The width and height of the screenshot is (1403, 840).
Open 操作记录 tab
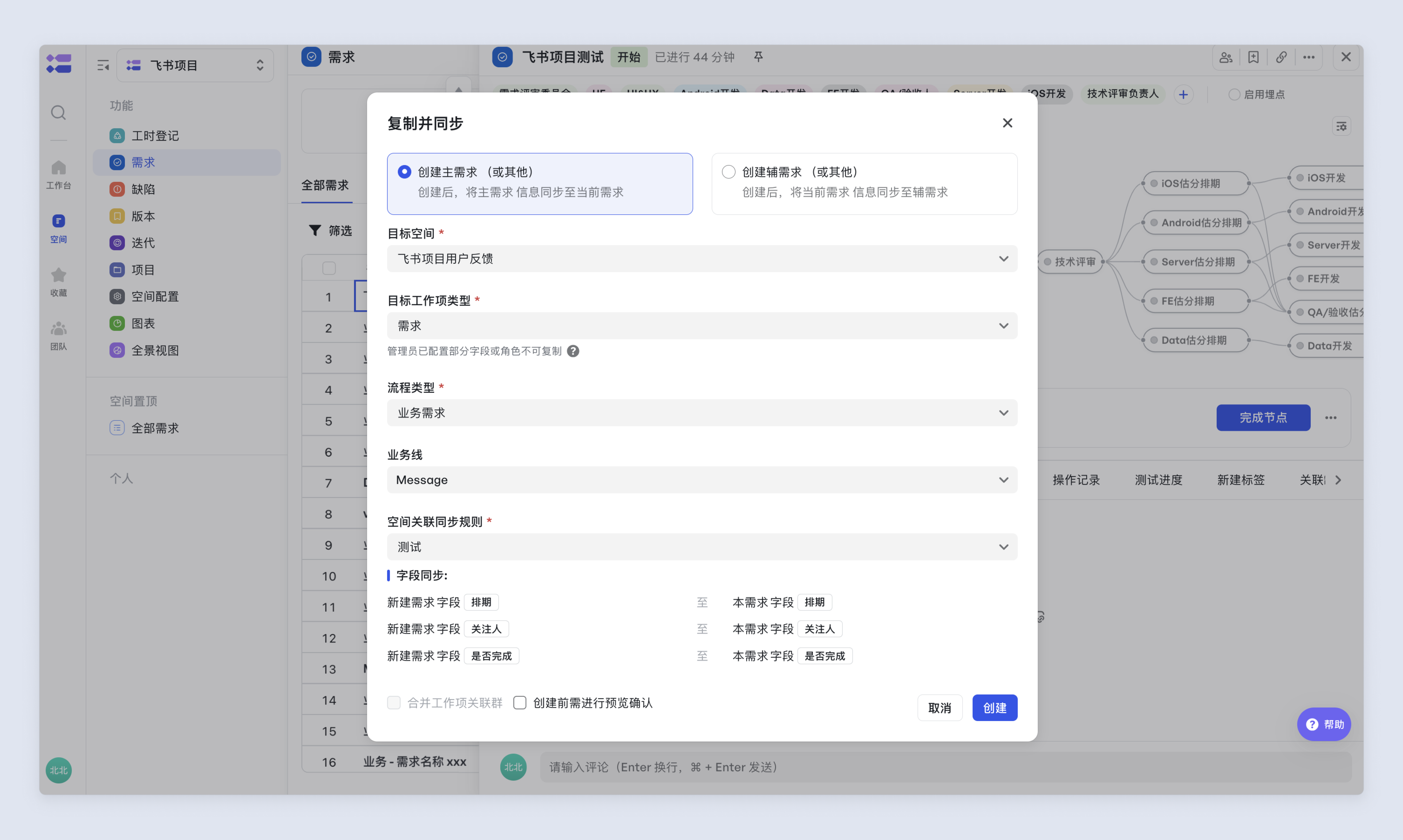click(x=1076, y=480)
